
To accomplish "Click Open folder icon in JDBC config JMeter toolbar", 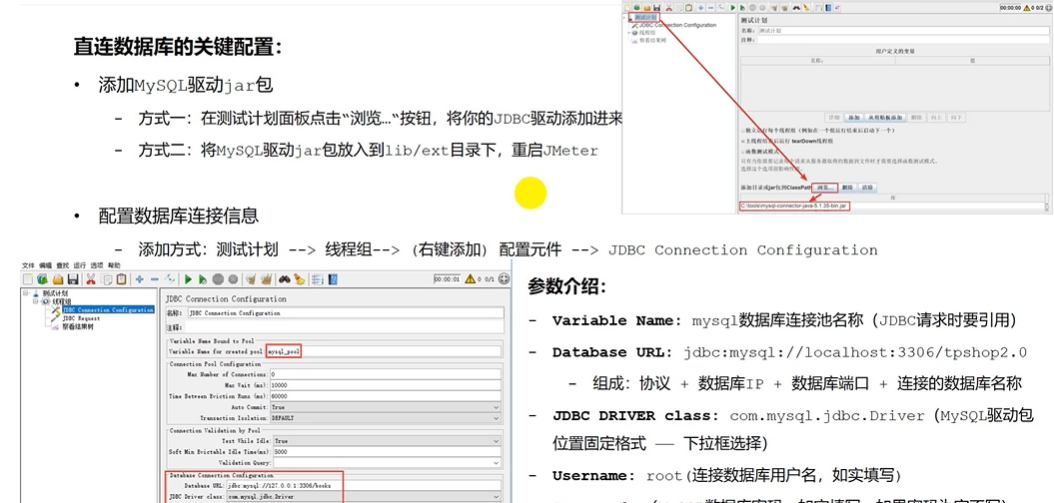I will [x=58, y=280].
